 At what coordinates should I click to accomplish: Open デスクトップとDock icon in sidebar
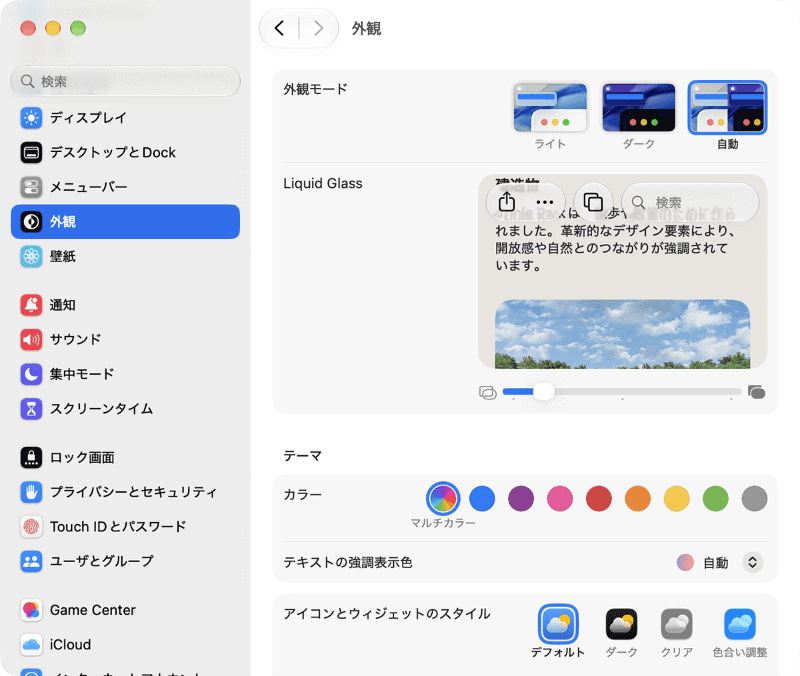(31, 153)
